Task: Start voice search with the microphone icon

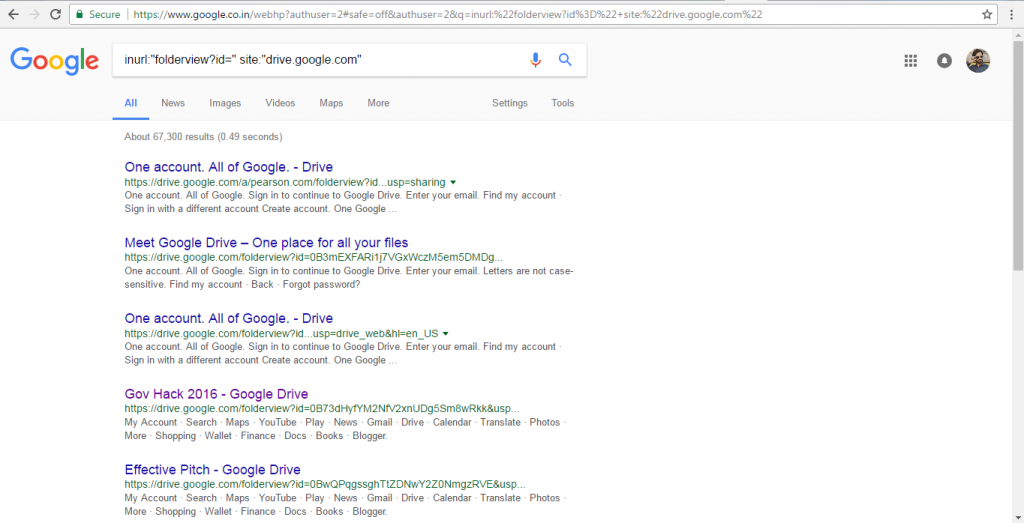Action: 536,60
